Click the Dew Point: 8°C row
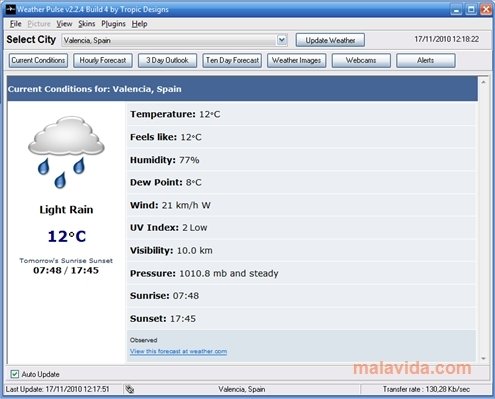 pyautogui.click(x=301, y=182)
